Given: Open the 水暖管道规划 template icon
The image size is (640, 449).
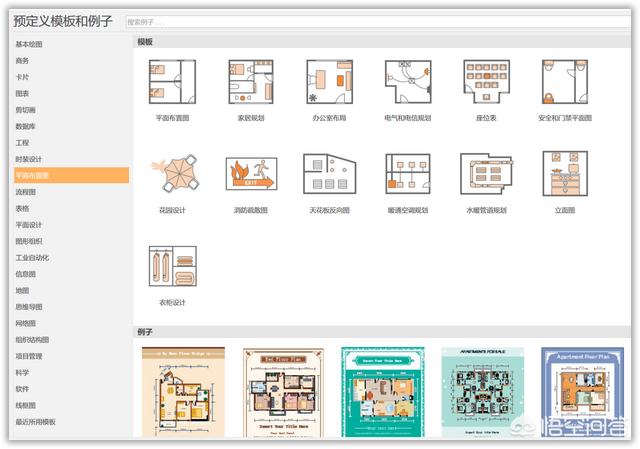Looking at the screenshot, I should [x=486, y=175].
